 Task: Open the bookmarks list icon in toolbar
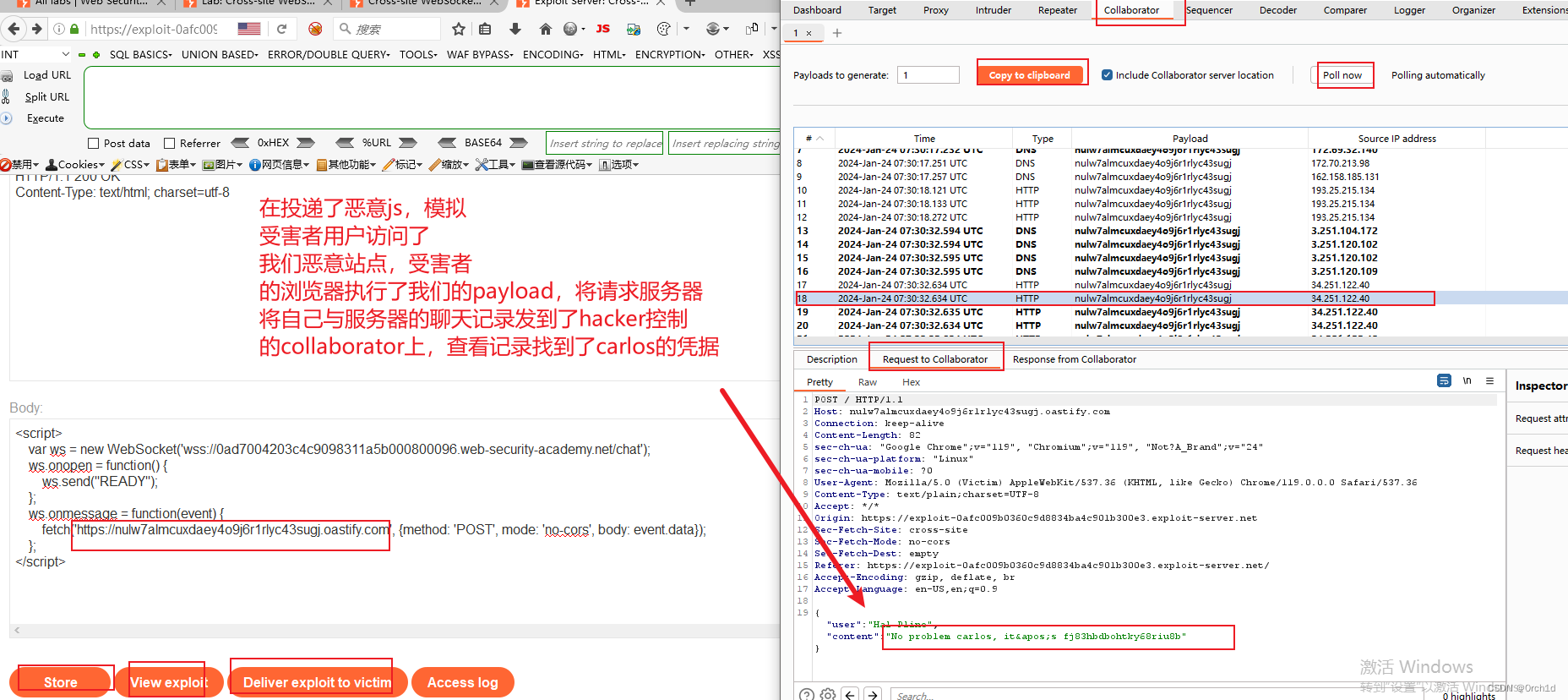[485, 29]
